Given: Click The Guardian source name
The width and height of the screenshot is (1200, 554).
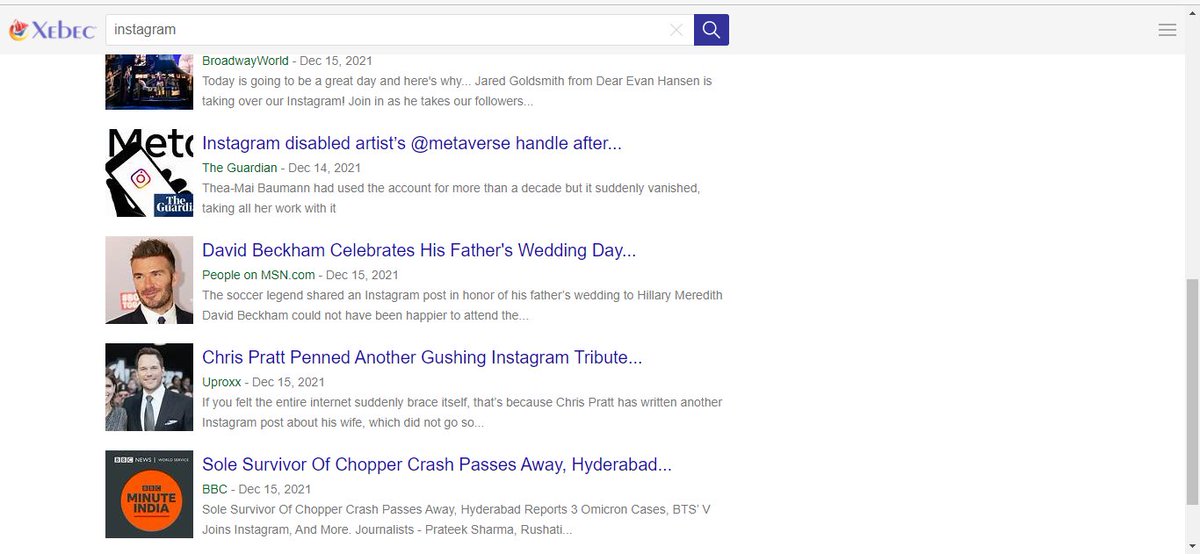Looking at the screenshot, I should (239, 167).
